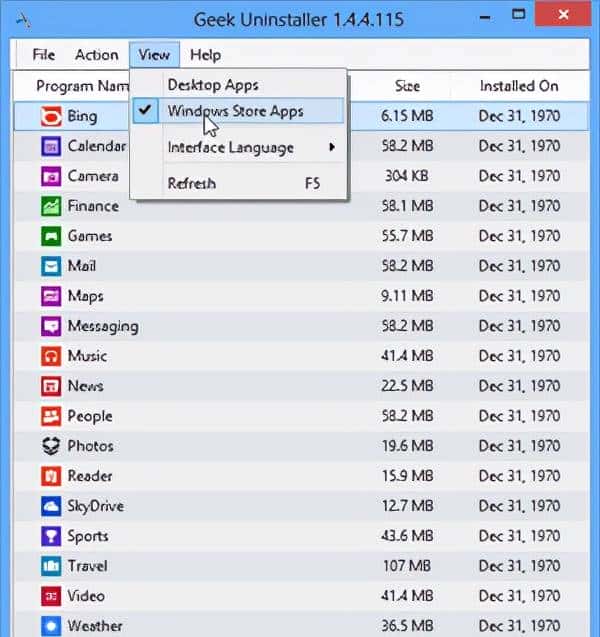Screen dimensions: 600x637
Task: Open the File menu
Action: (x=43, y=54)
